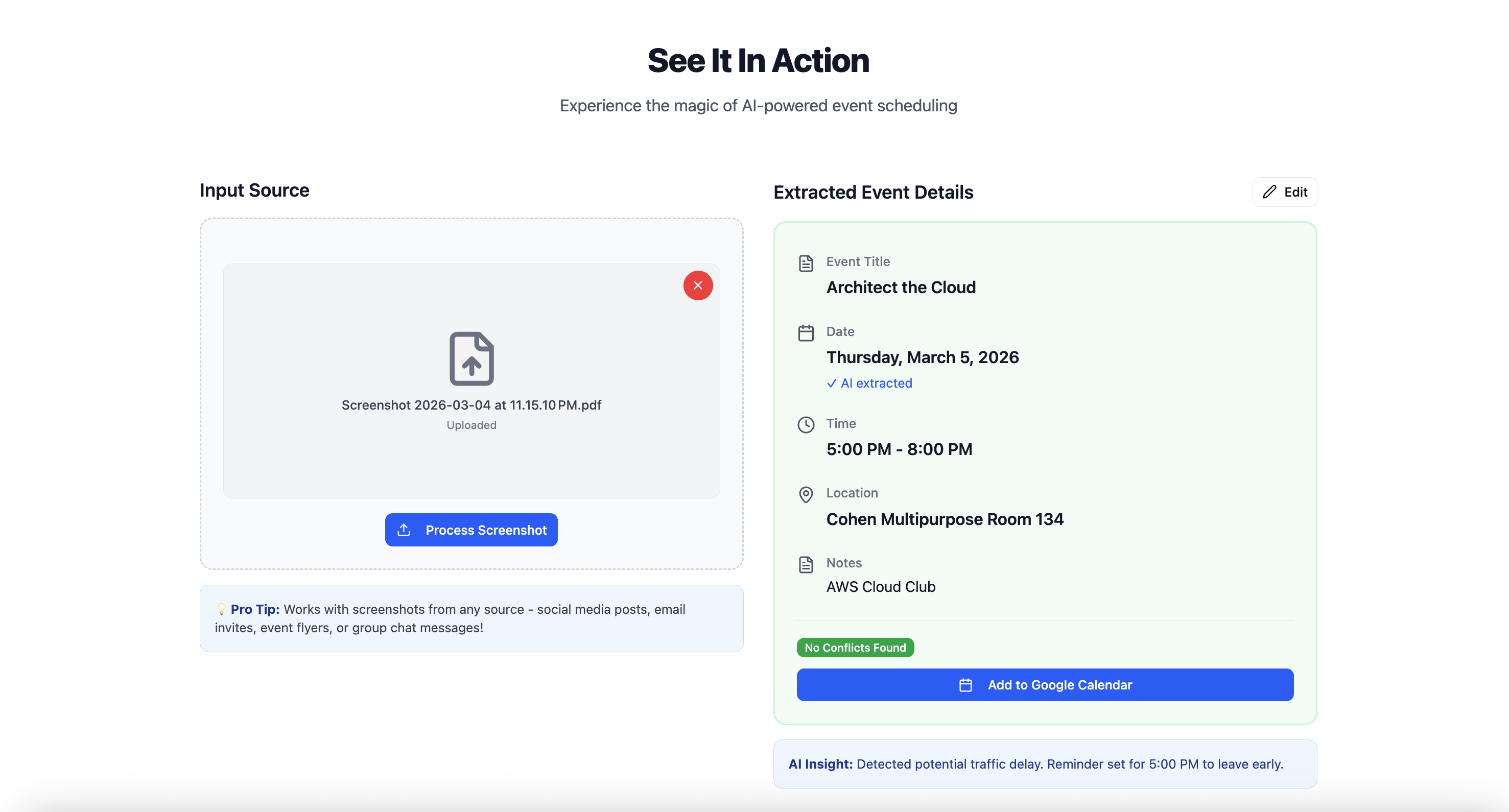Click the No Conflicts Found badge
The width and height of the screenshot is (1509, 812).
855,648
